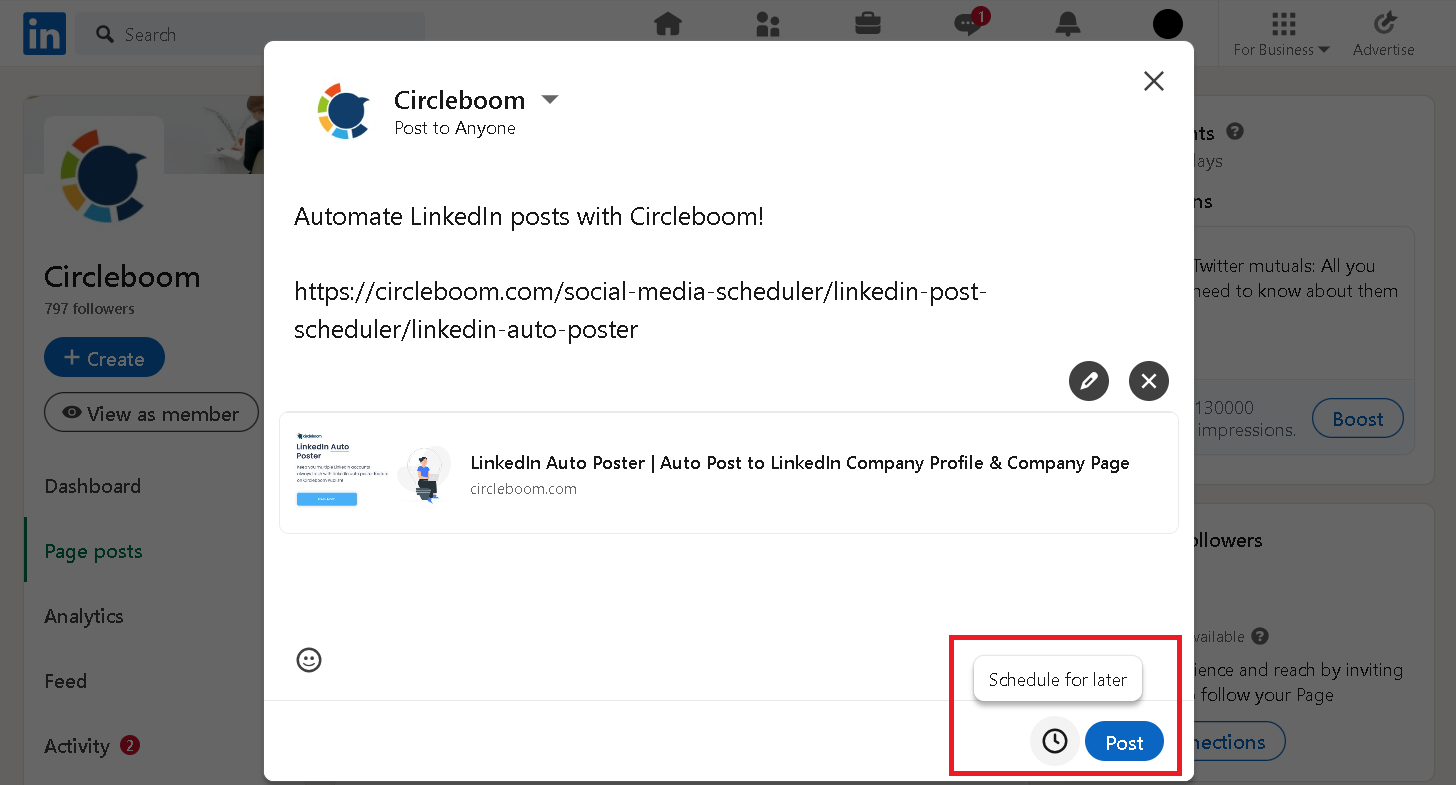Click the Boost button
Screen dimensions: 1456x785
click(1357, 418)
